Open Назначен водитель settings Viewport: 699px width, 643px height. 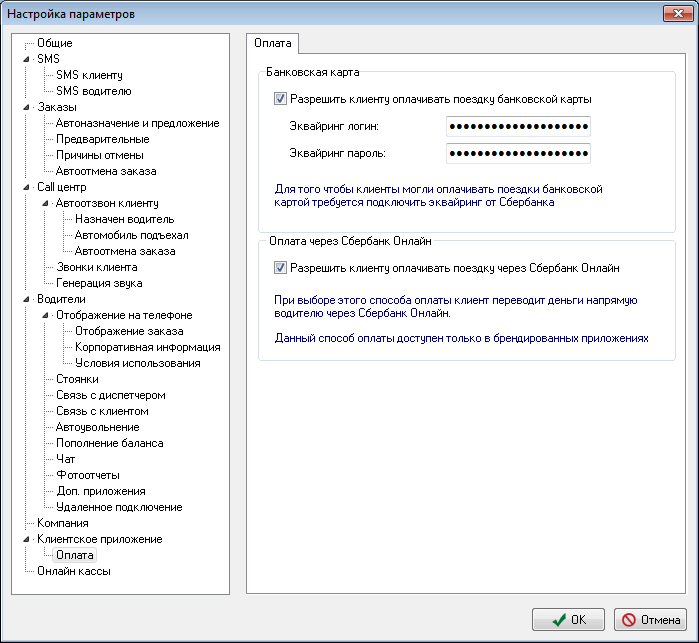coord(124,219)
